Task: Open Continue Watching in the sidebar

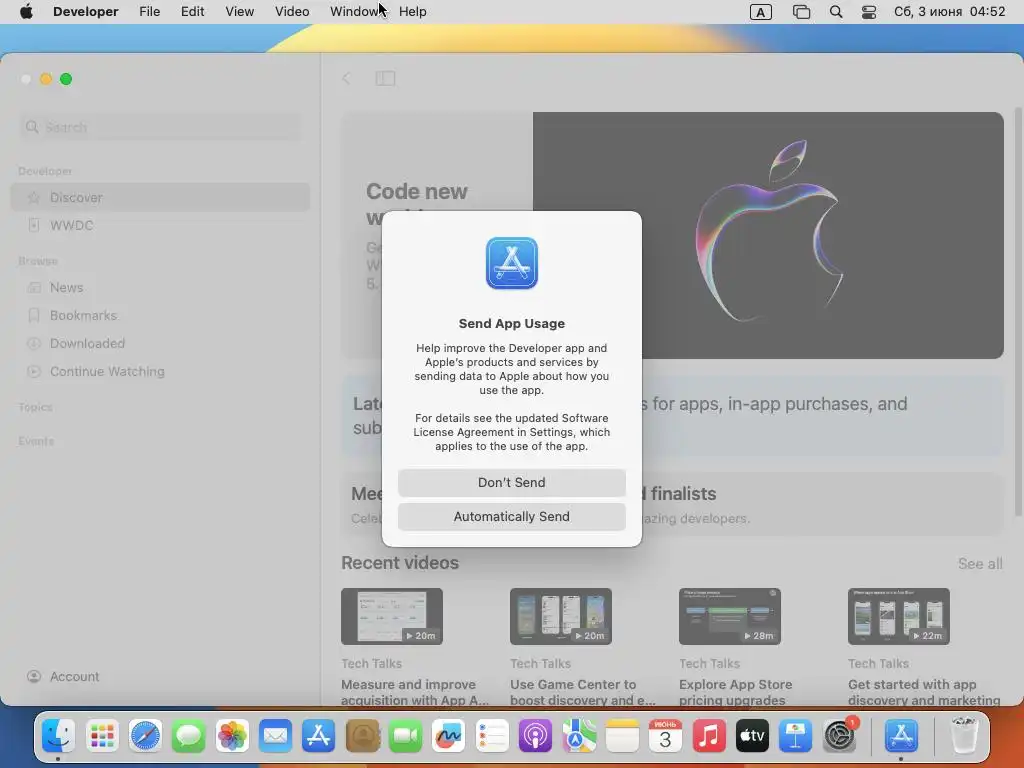Action: tap(161, 372)
